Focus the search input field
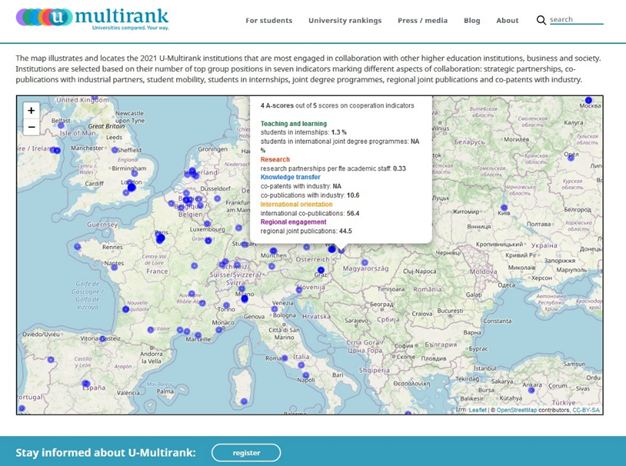This screenshot has height=466, width=626. (x=576, y=20)
